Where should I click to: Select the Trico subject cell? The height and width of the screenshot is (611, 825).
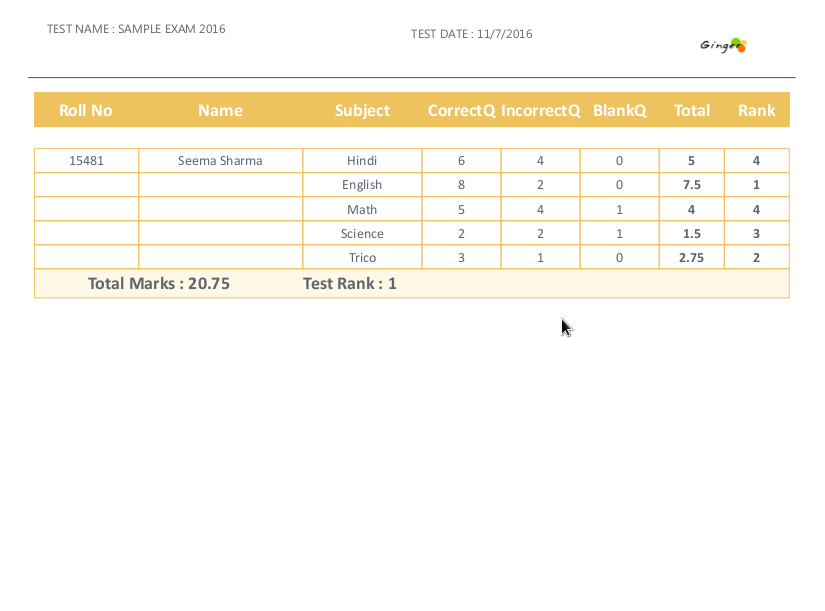(362, 257)
